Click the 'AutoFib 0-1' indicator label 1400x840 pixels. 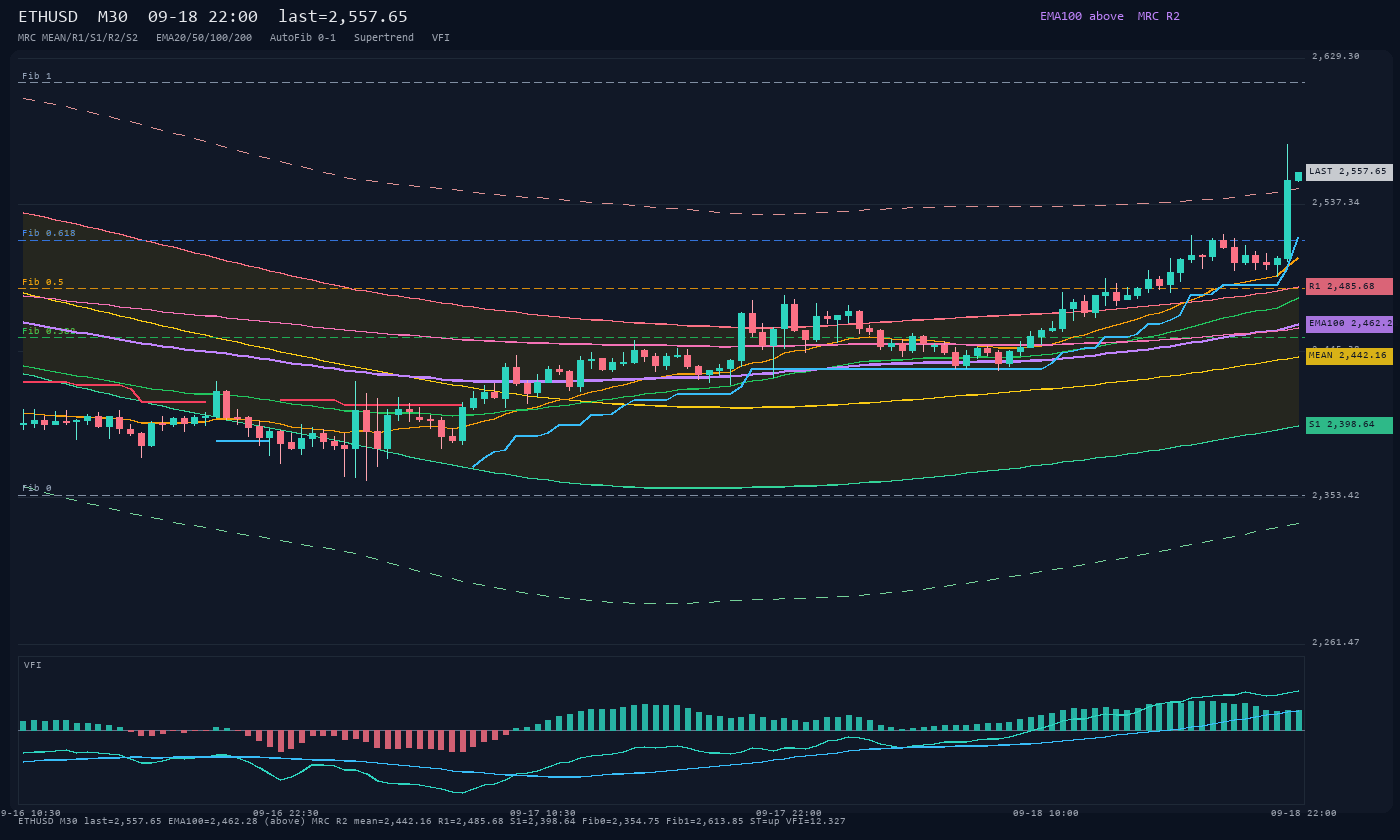303,38
